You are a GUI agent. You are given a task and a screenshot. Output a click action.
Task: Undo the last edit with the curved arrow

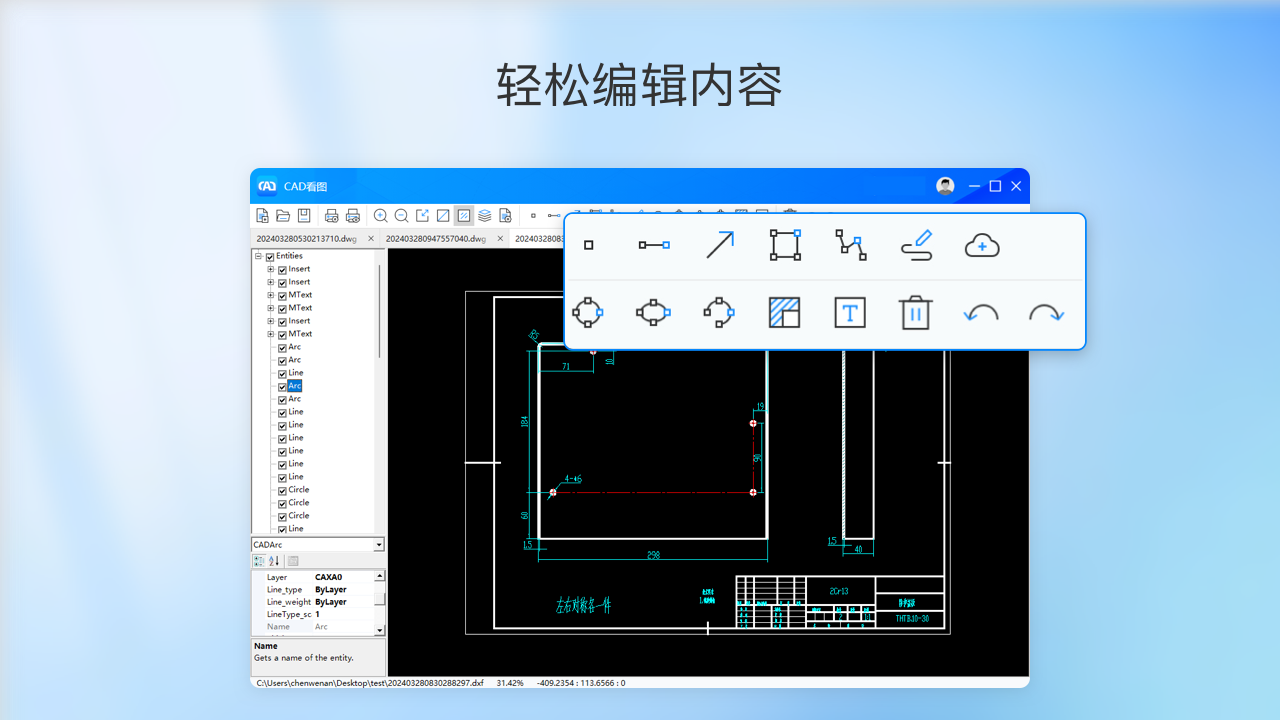coord(981,313)
